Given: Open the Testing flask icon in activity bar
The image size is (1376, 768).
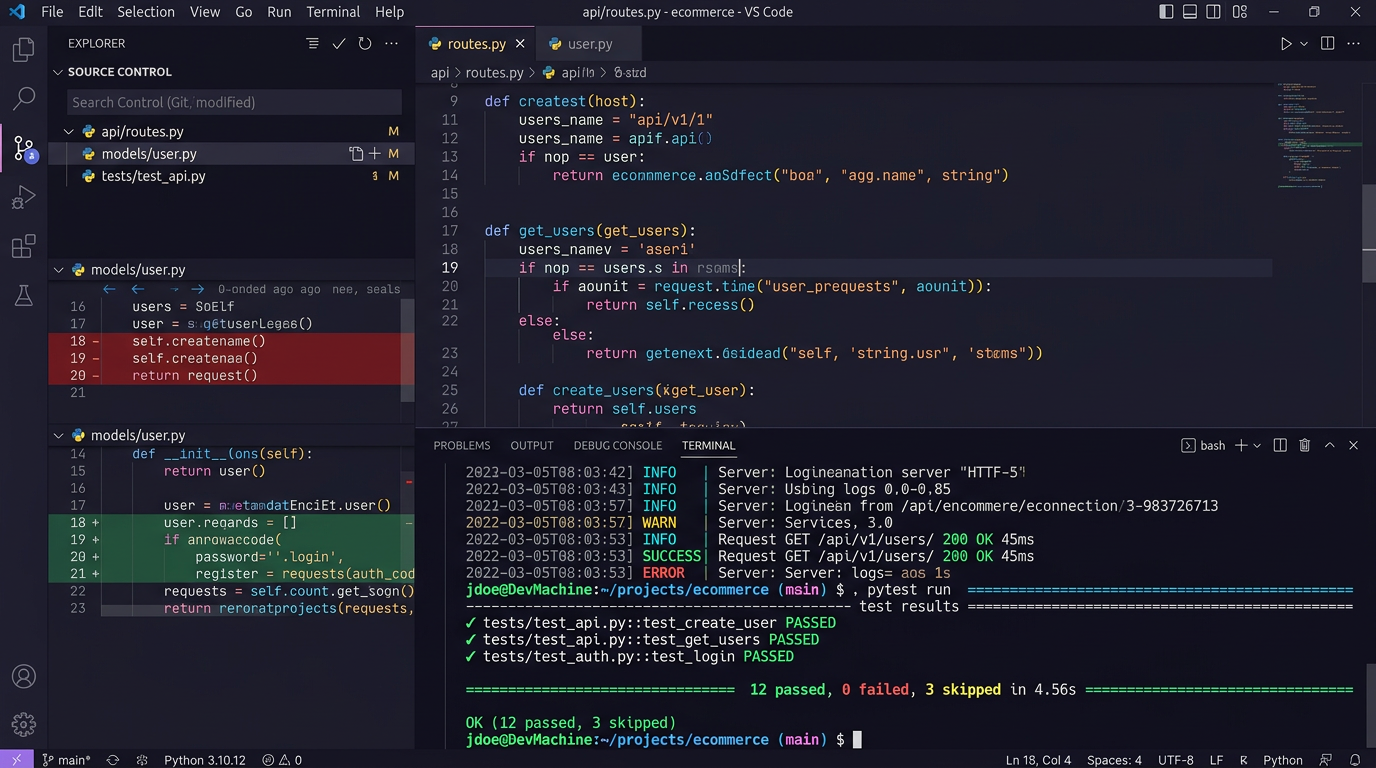Looking at the screenshot, I should click(x=24, y=296).
